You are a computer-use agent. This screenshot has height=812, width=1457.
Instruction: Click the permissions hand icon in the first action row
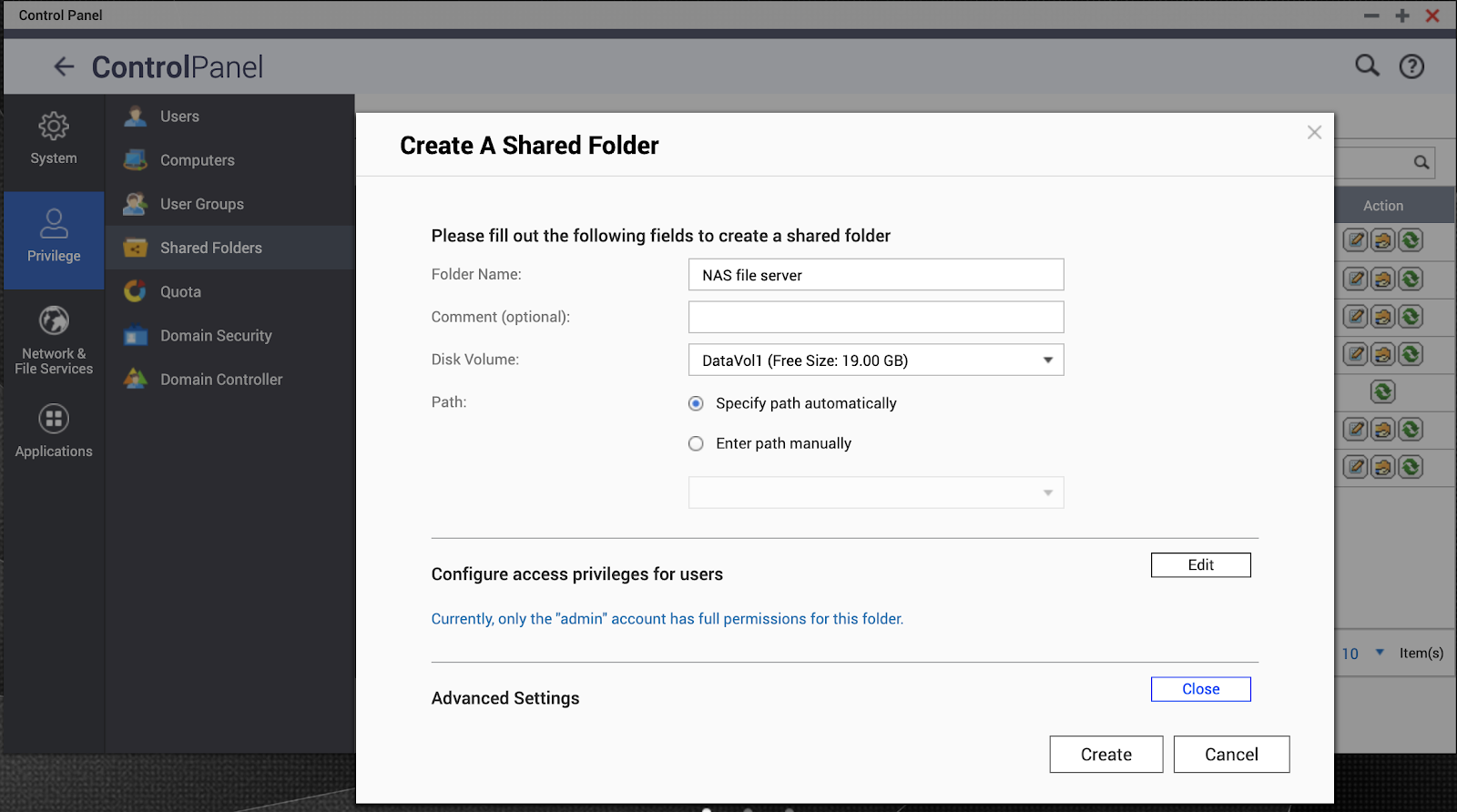[1382, 240]
